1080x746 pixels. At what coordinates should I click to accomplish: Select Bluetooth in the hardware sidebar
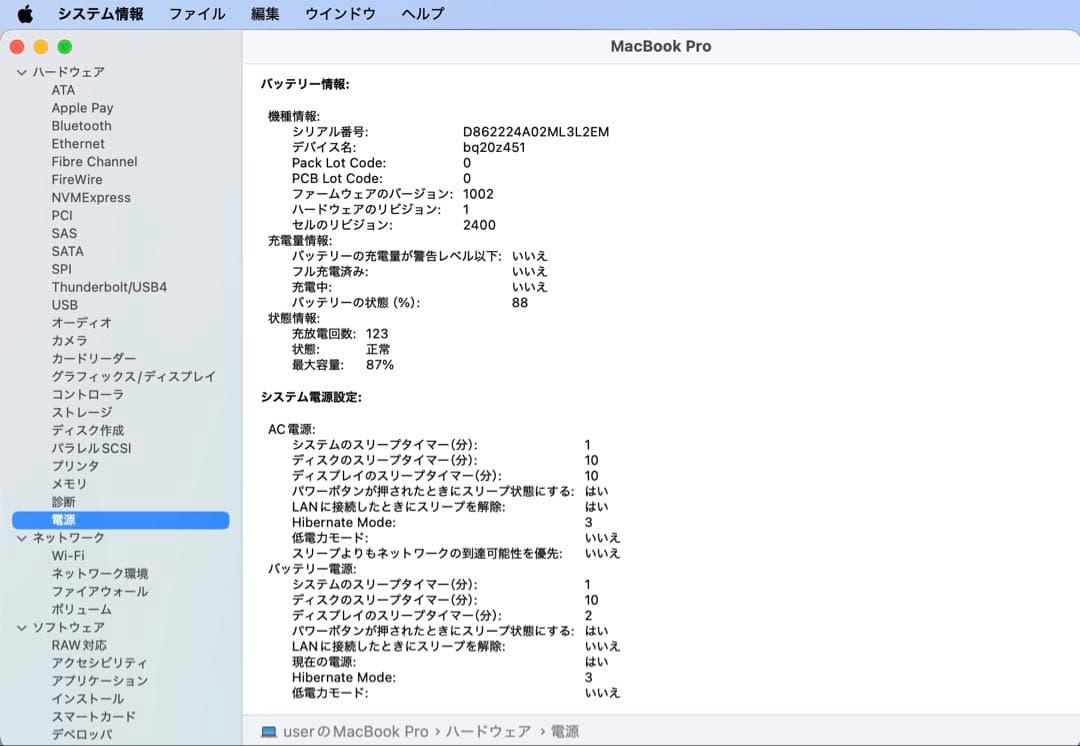pyautogui.click(x=81, y=125)
